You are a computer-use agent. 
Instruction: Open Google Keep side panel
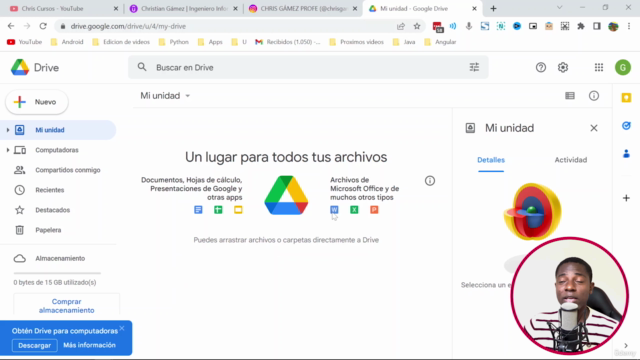[626, 98]
